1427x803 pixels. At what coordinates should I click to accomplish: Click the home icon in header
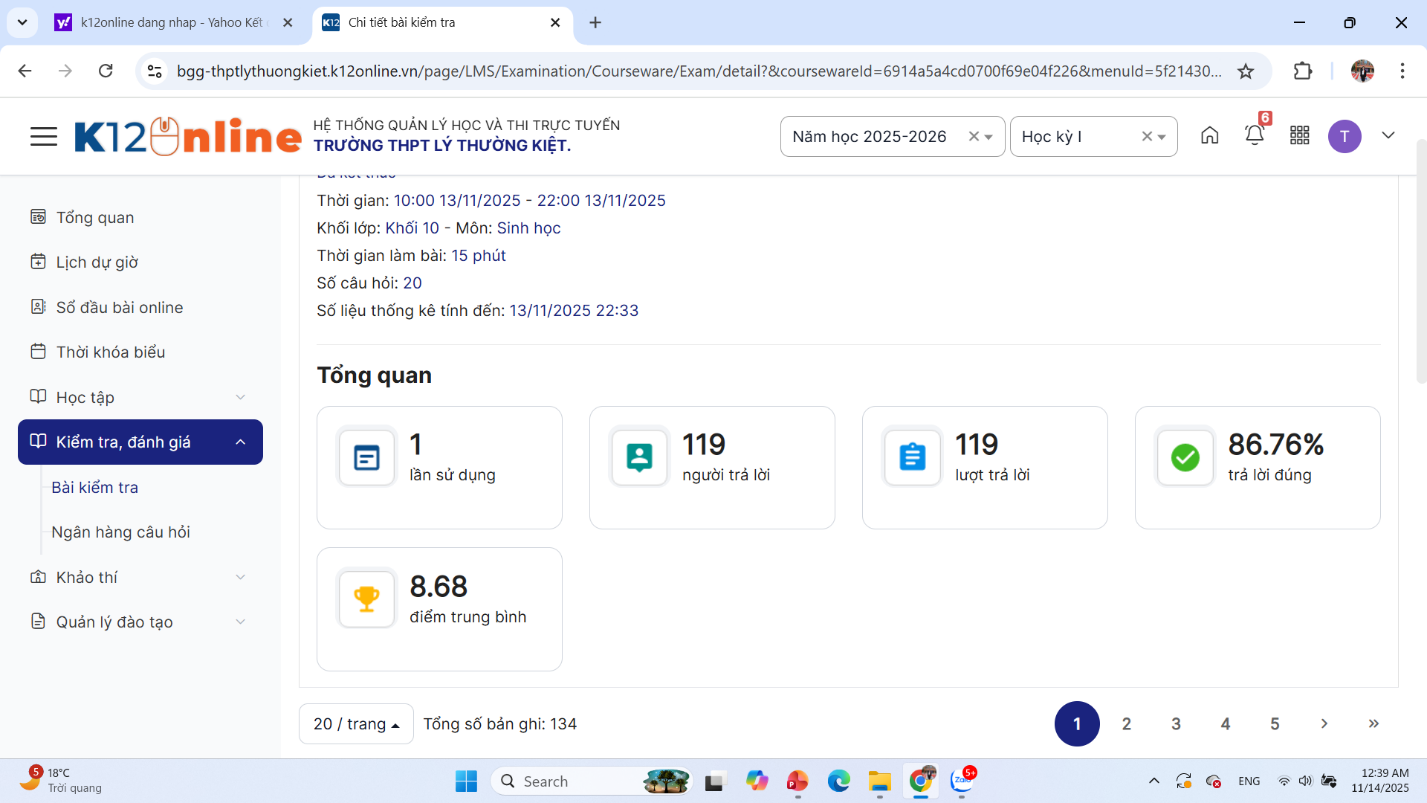pos(1209,136)
